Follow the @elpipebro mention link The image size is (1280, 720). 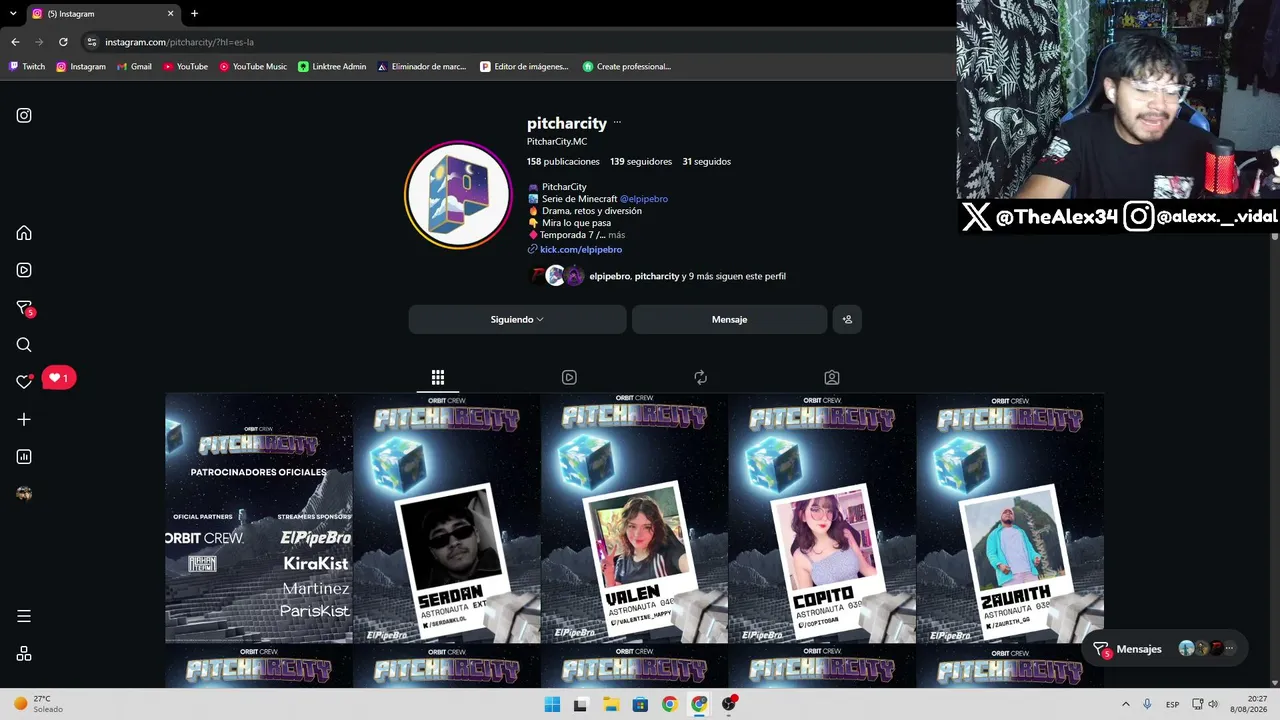point(644,199)
